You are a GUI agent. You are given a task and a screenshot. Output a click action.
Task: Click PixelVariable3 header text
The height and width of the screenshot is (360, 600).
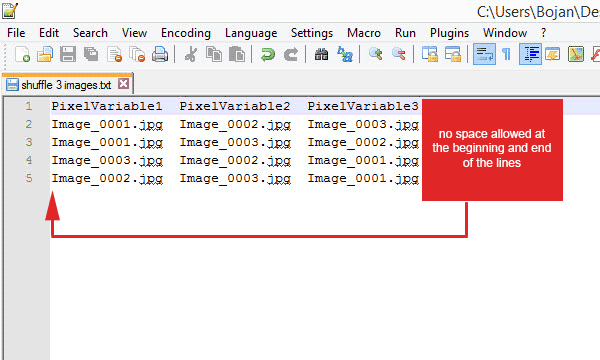pyautogui.click(x=363, y=106)
